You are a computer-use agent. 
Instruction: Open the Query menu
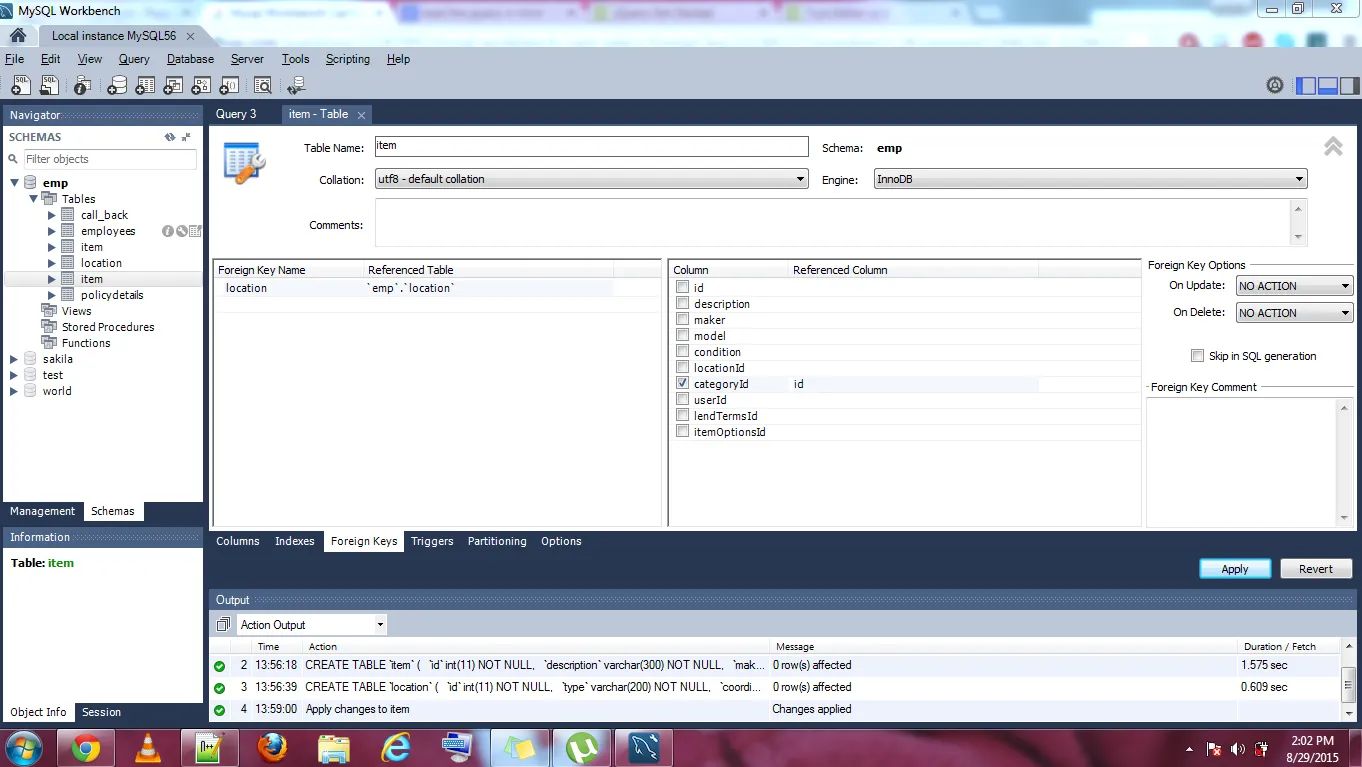coord(134,59)
